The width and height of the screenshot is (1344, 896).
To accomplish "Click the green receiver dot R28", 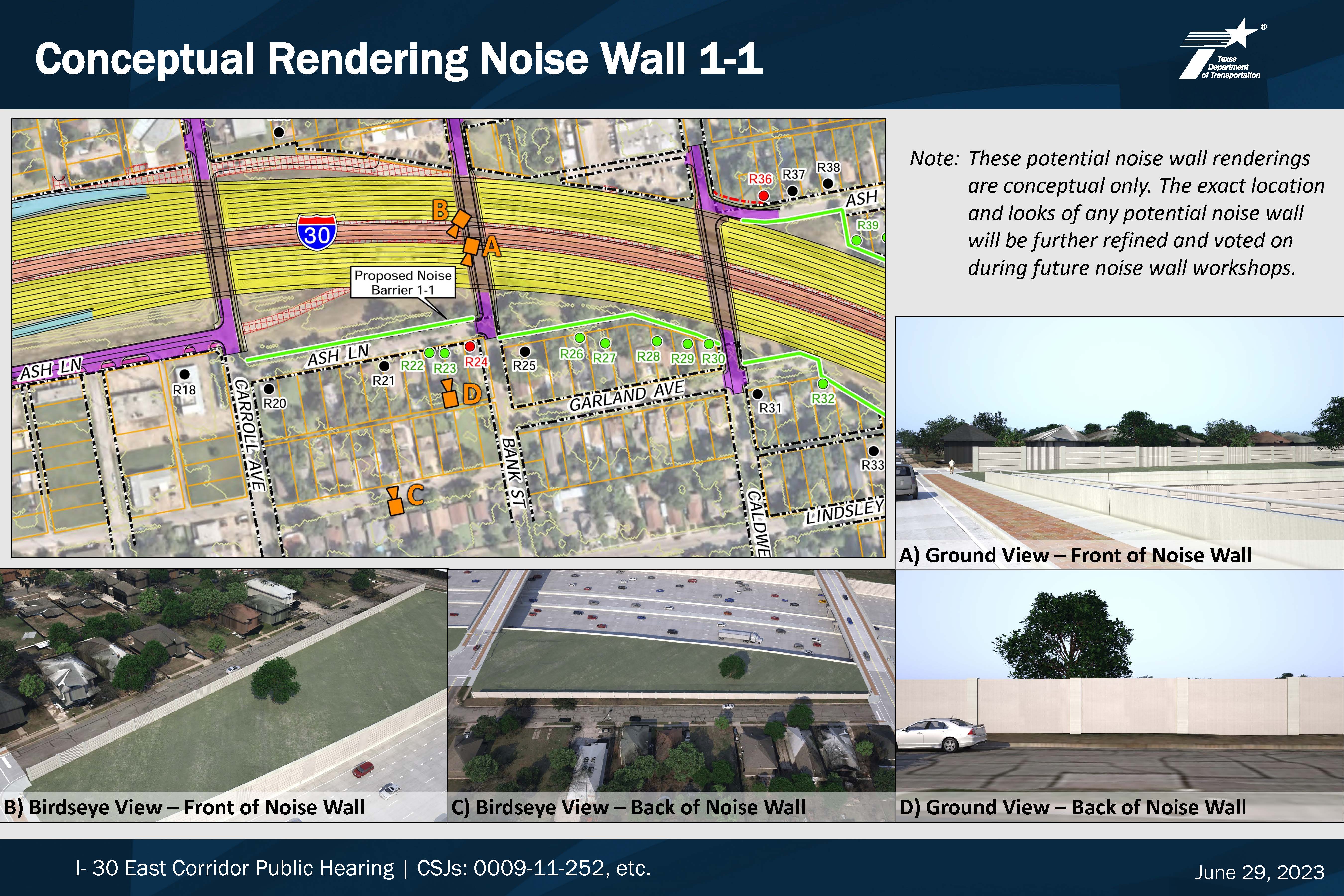I will coord(657,341).
